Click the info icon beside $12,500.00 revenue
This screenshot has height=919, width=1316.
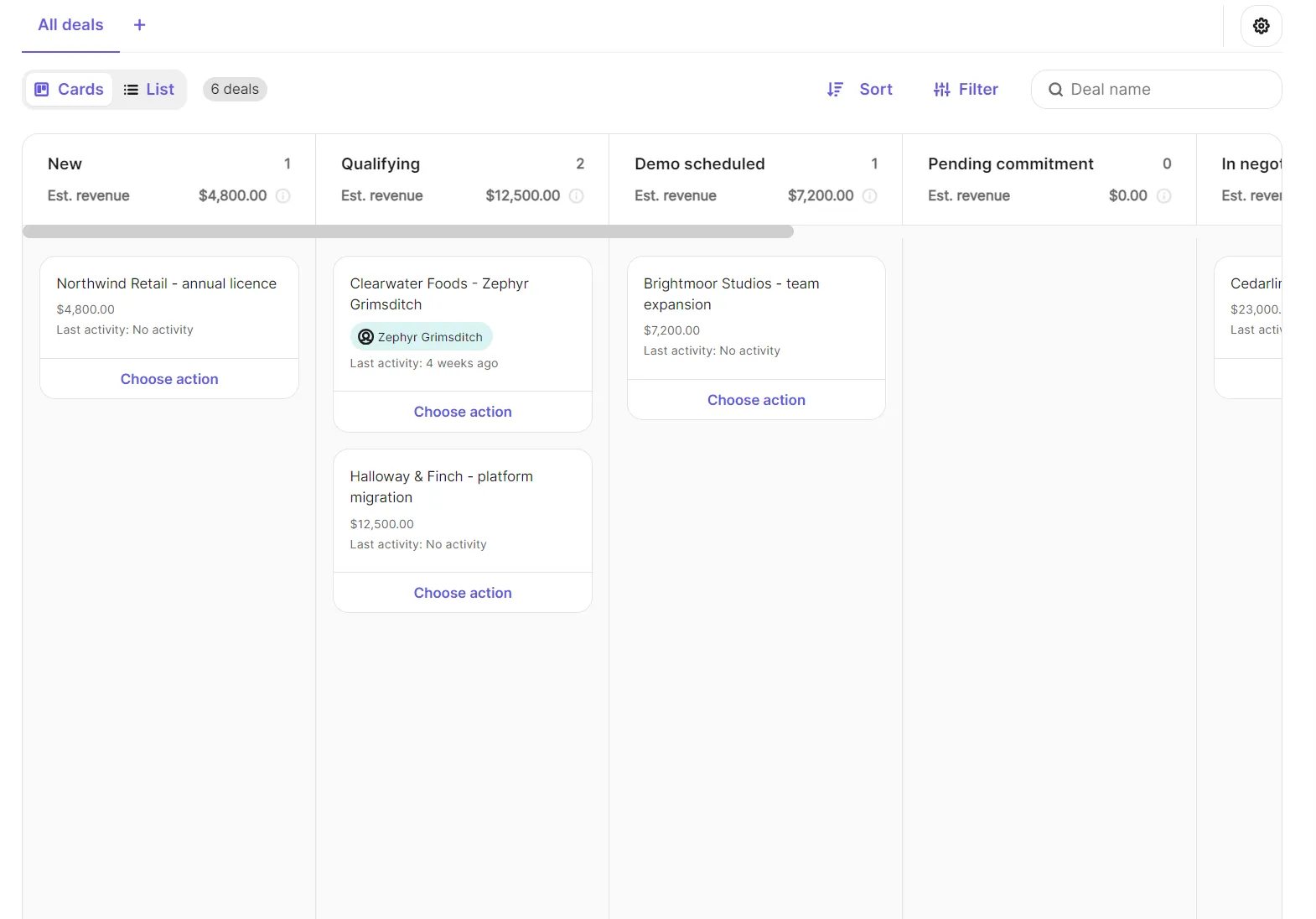click(x=577, y=195)
